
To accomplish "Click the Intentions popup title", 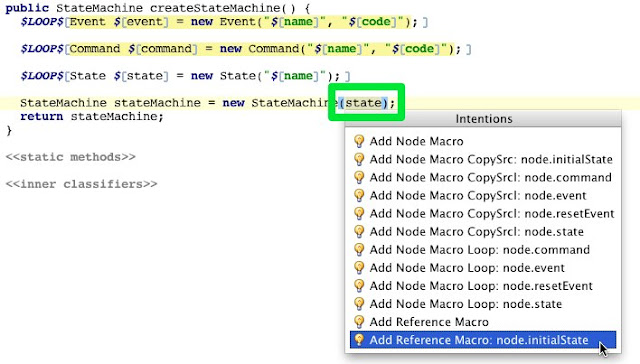I will coord(484,119).
